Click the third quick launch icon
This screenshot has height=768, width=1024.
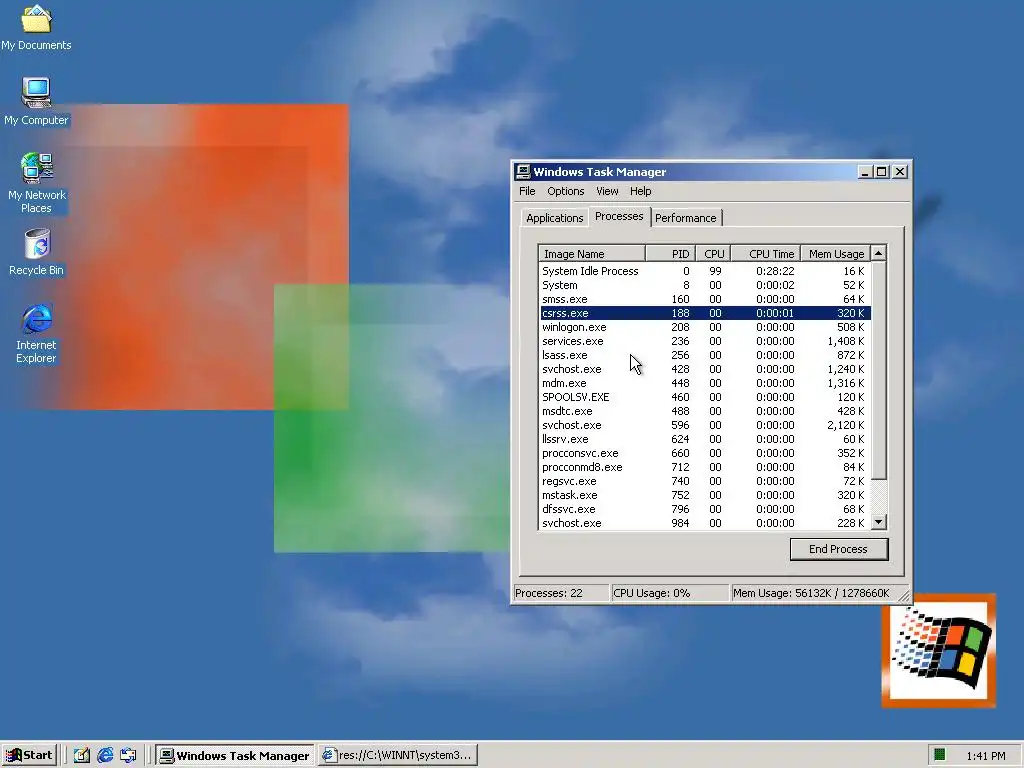click(x=128, y=755)
